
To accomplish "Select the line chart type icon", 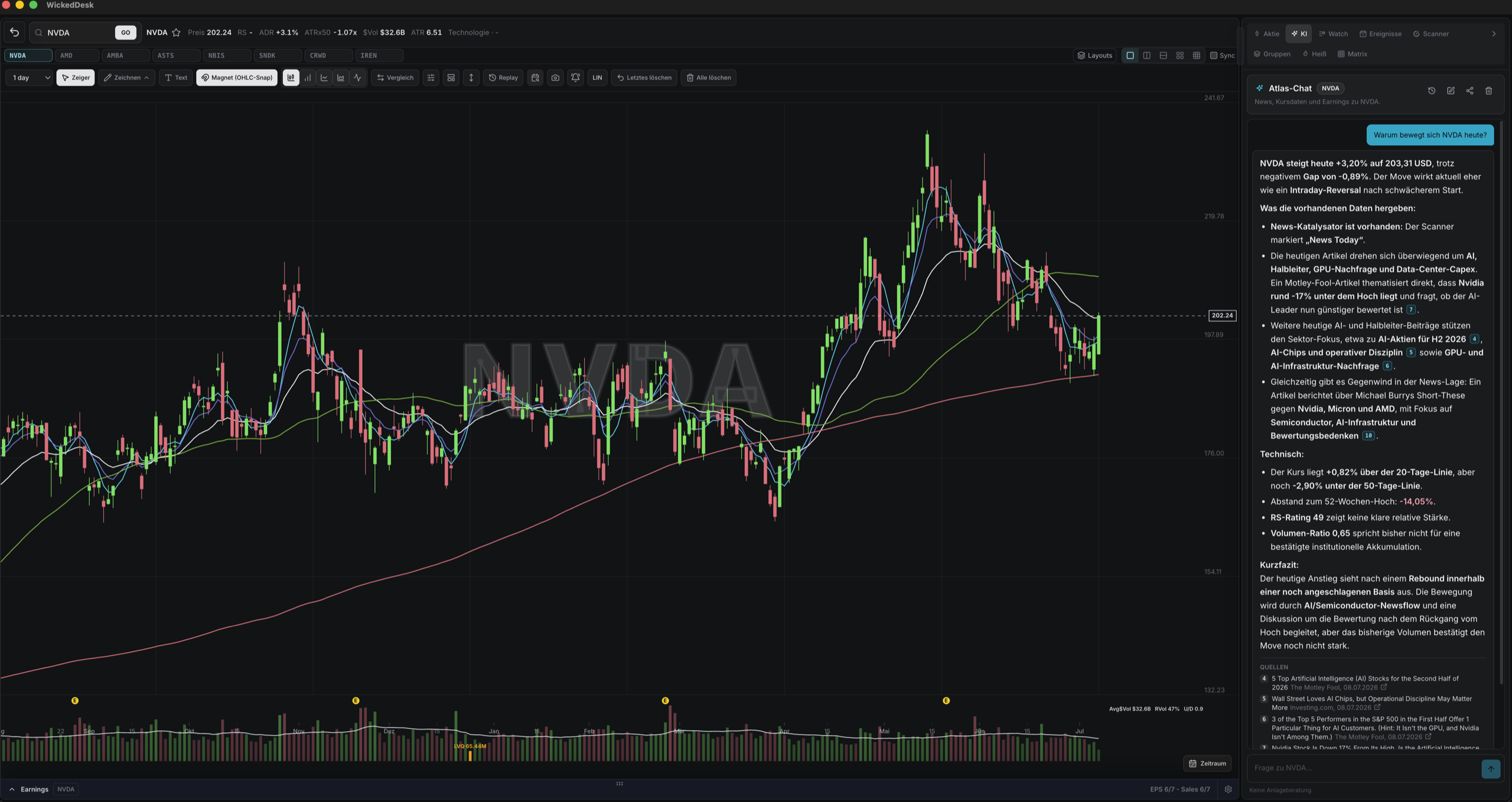I will click(x=324, y=77).
